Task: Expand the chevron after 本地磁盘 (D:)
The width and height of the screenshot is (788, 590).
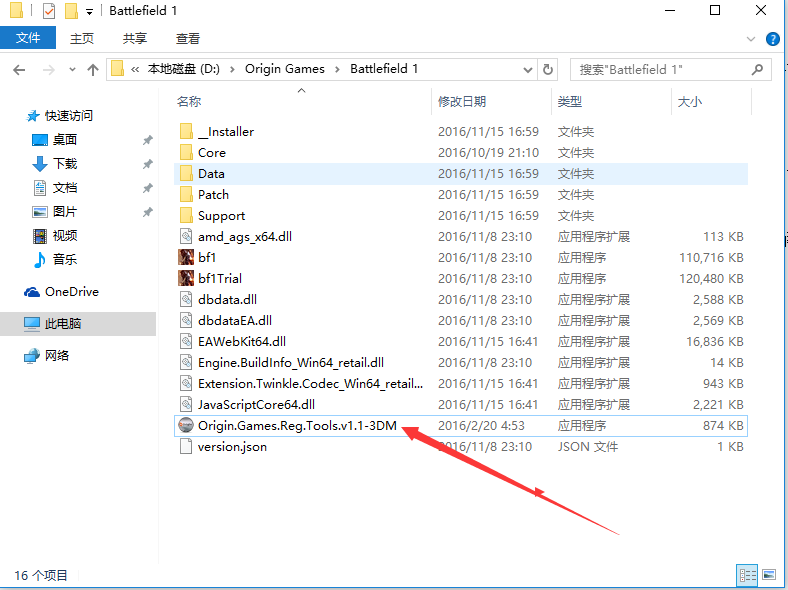Action: click(232, 70)
